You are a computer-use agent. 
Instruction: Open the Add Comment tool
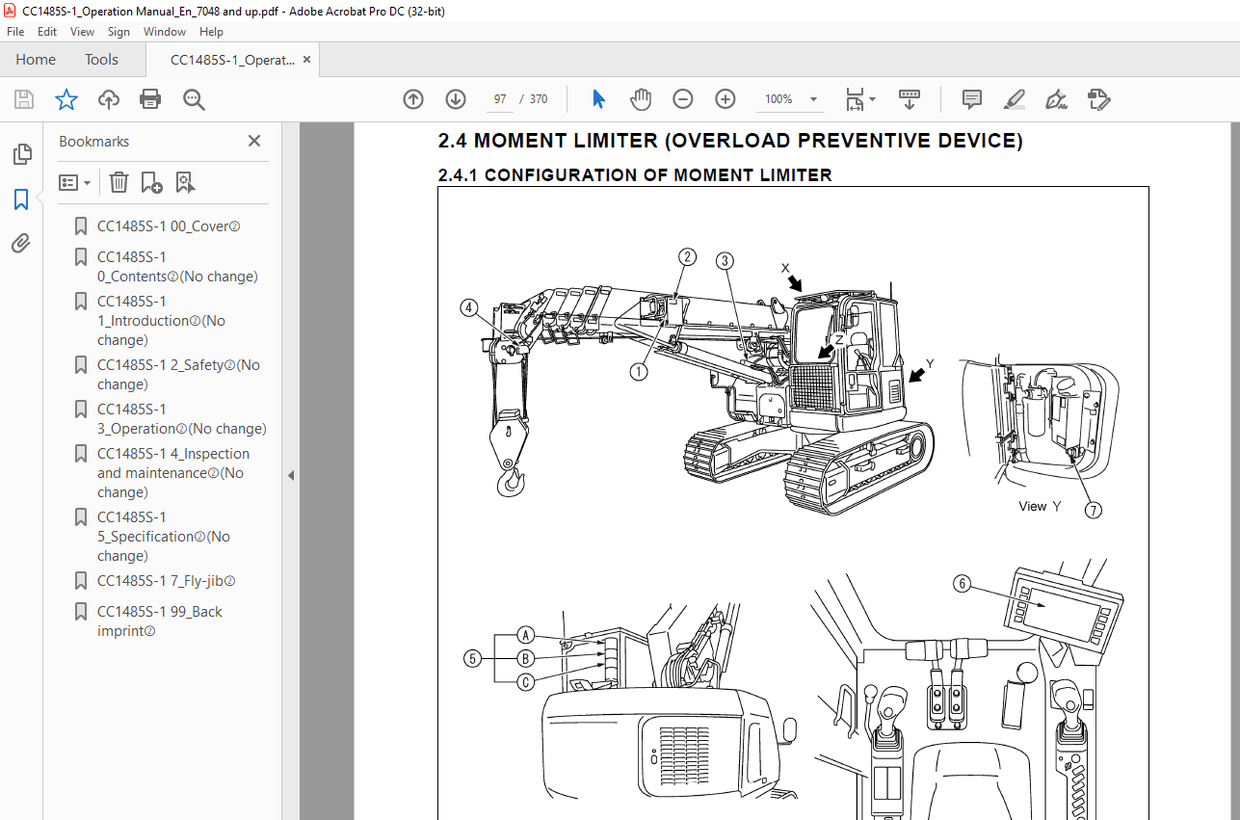click(x=970, y=99)
